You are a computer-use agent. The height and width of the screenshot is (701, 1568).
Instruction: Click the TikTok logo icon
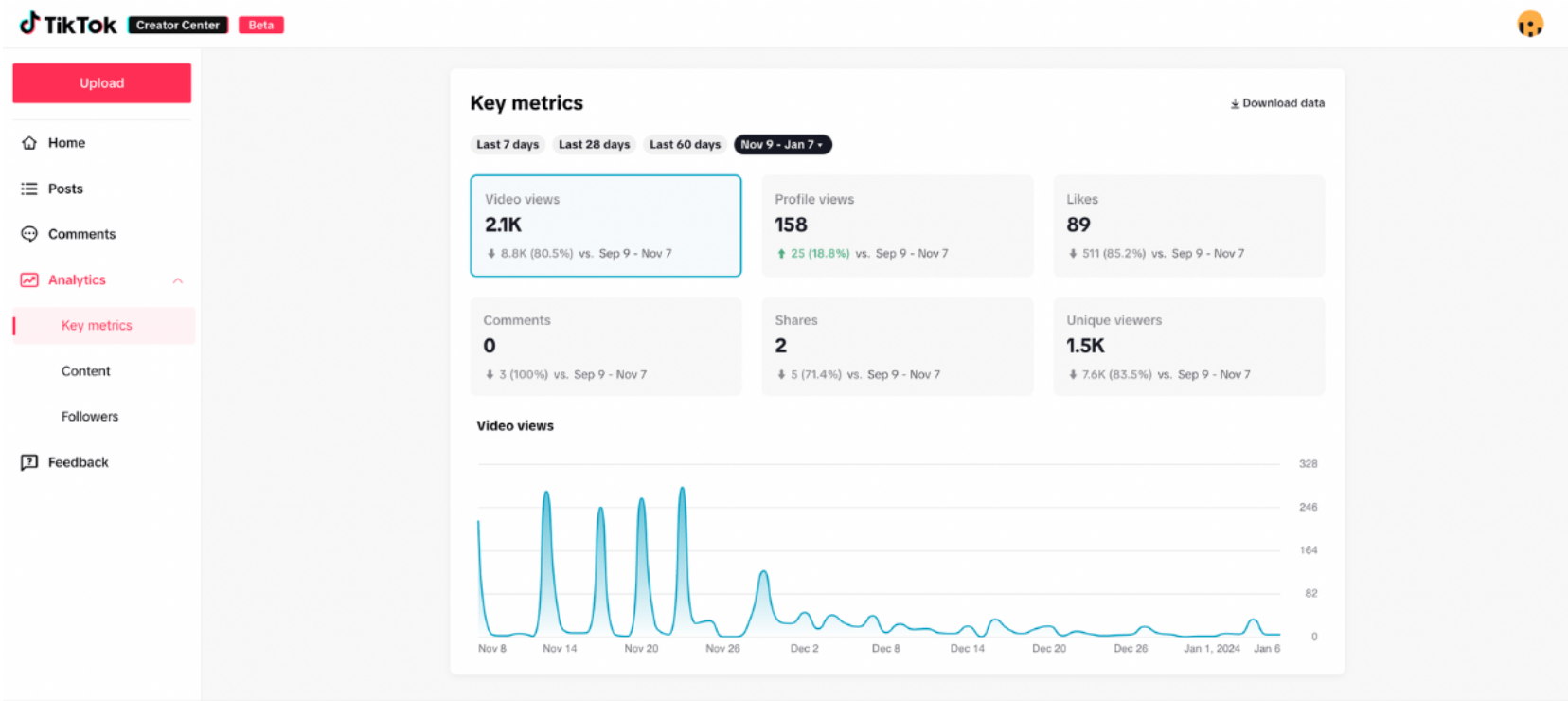pos(29,23)
